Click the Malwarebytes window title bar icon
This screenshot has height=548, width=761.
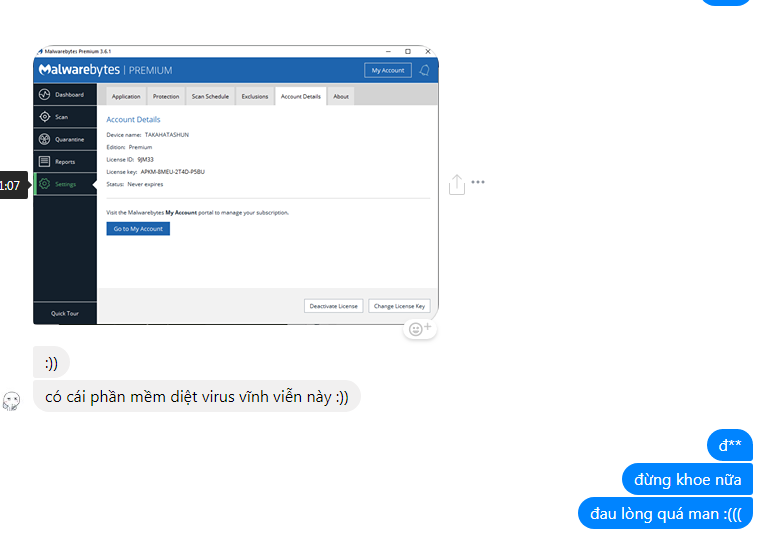(40, 51)
